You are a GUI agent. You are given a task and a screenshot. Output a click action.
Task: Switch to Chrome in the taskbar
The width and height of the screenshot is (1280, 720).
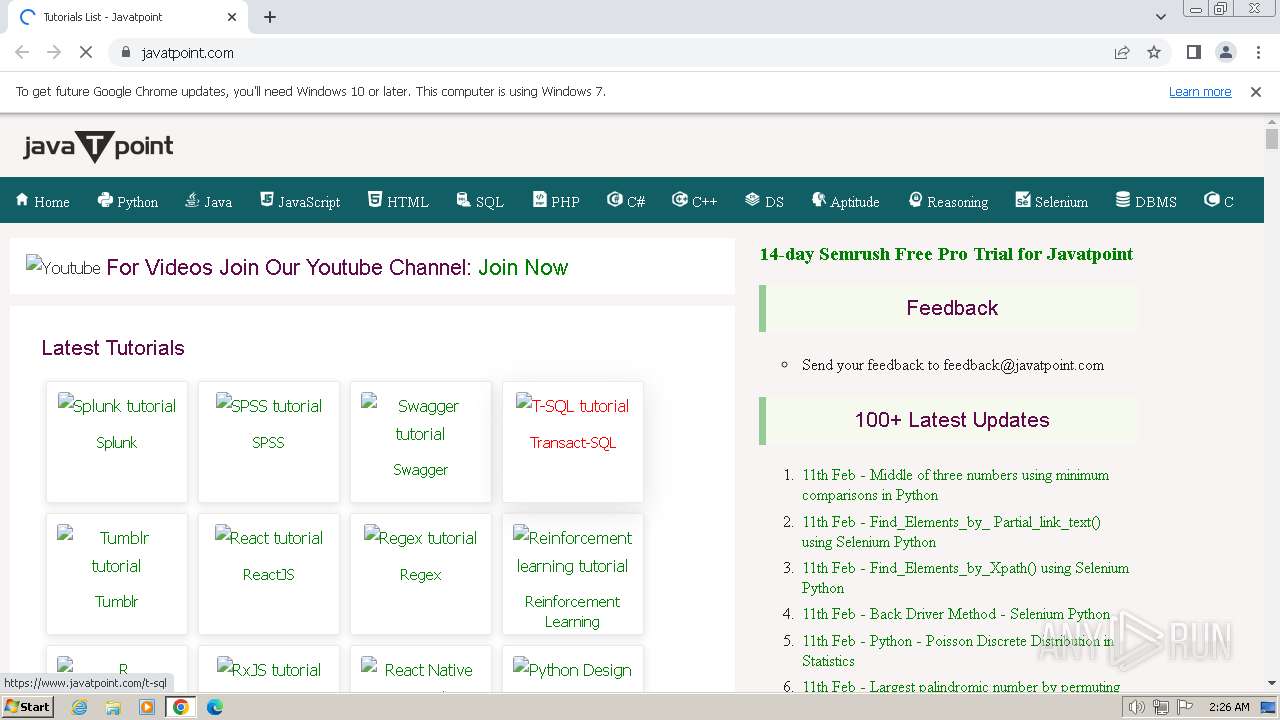tap(181, 707)
